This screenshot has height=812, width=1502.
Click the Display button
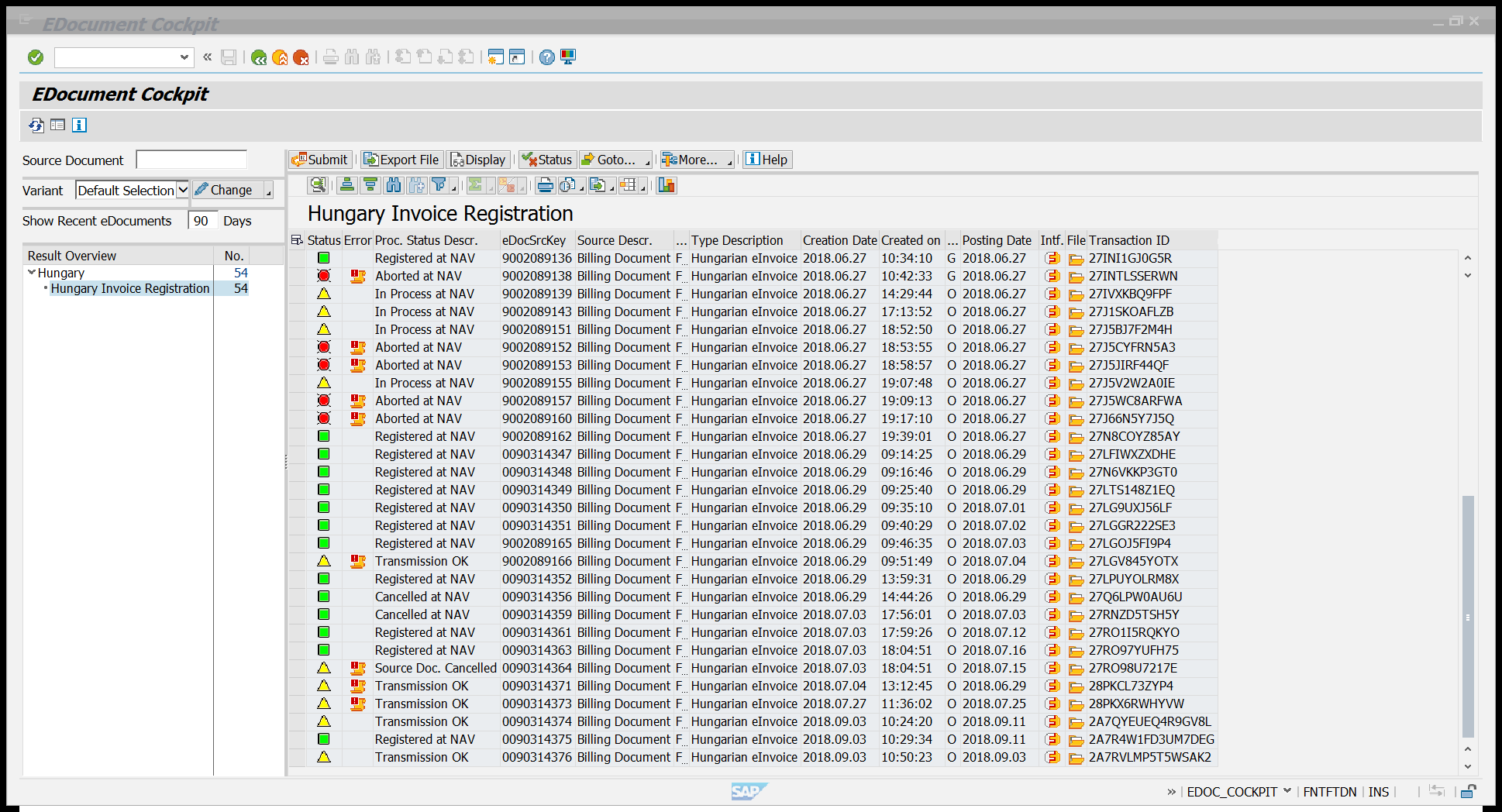tap(478, 160)
